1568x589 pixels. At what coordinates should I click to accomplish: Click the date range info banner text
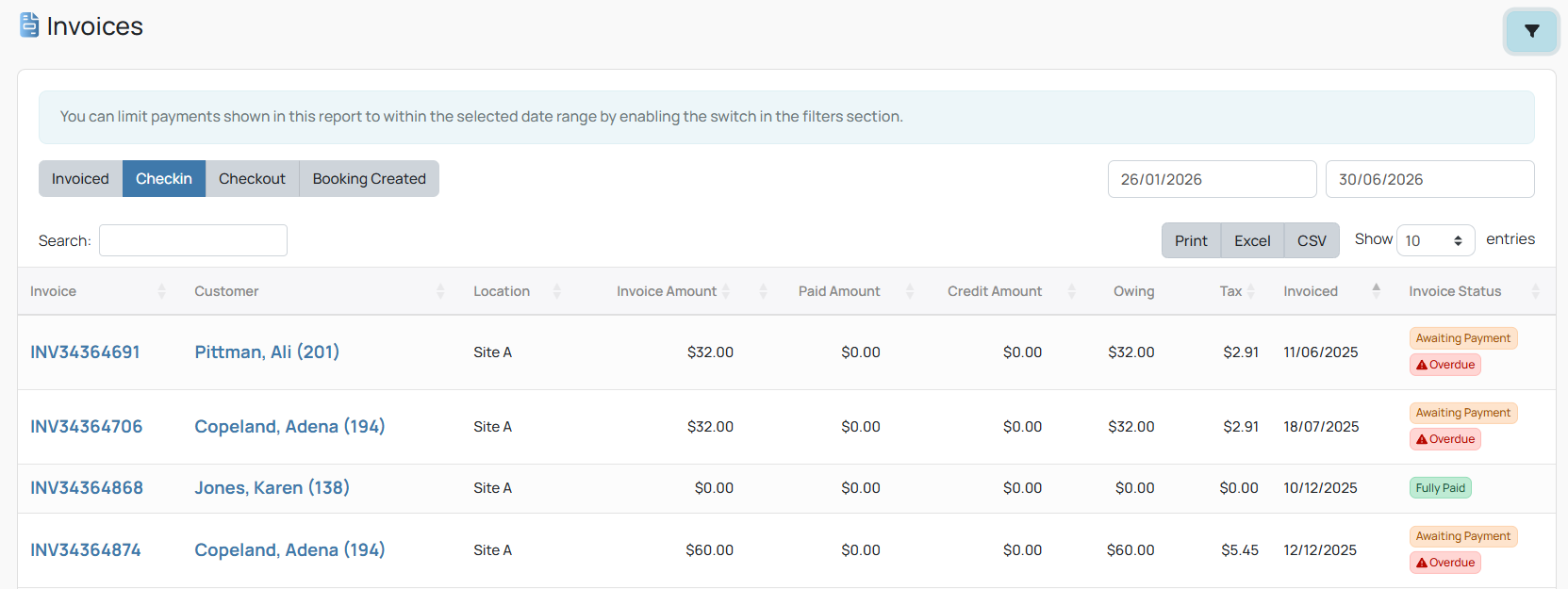click(x=481, y=117)
